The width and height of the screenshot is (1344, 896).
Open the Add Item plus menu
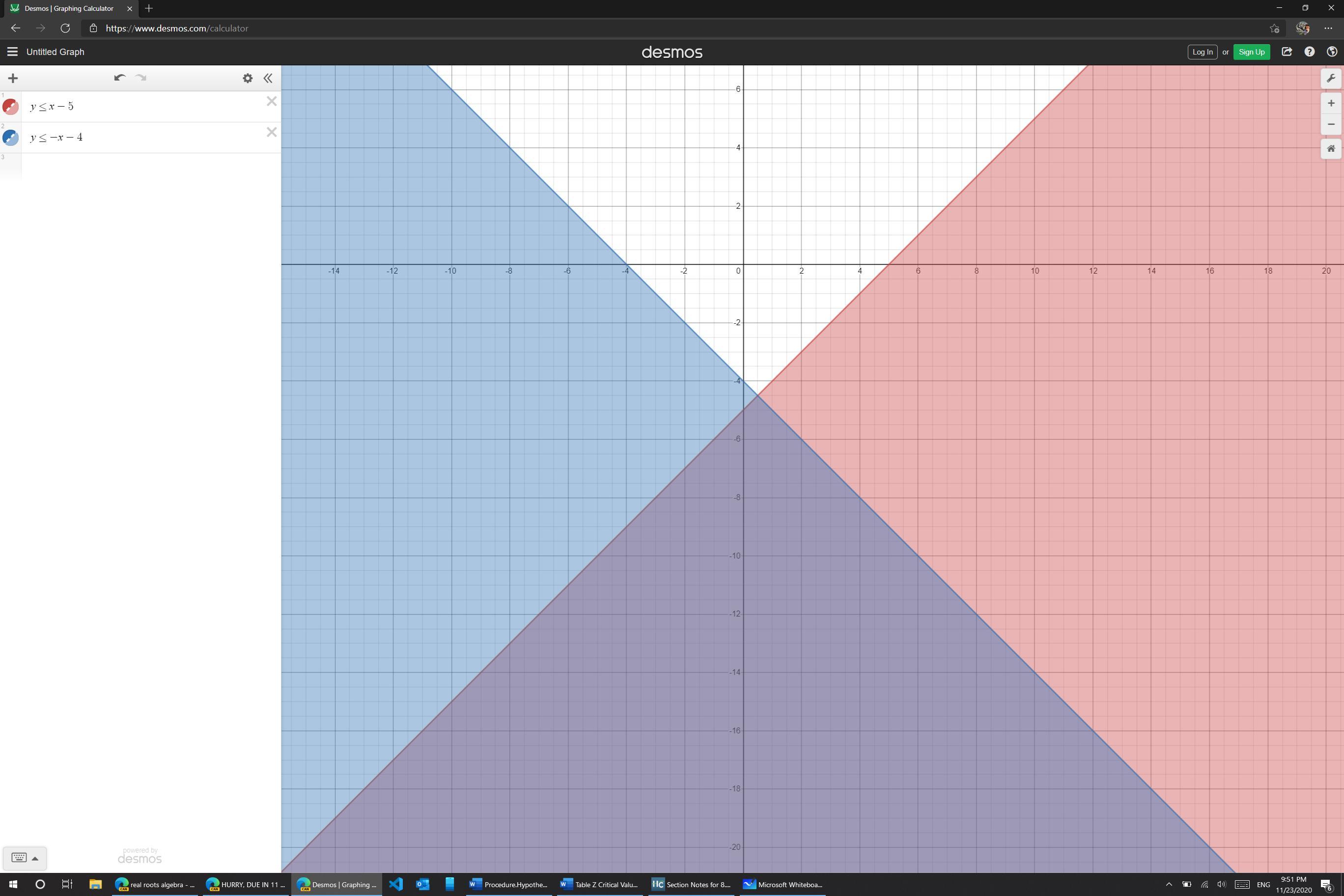(13, 78)
